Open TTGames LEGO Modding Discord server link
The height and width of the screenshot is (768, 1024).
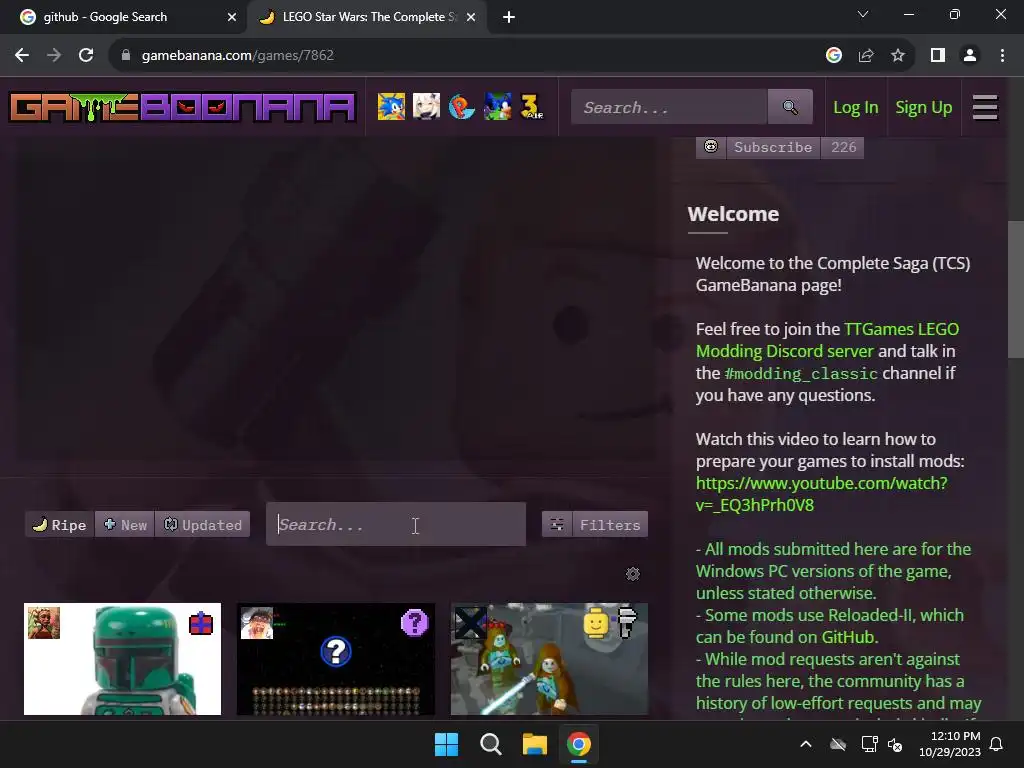827,340
